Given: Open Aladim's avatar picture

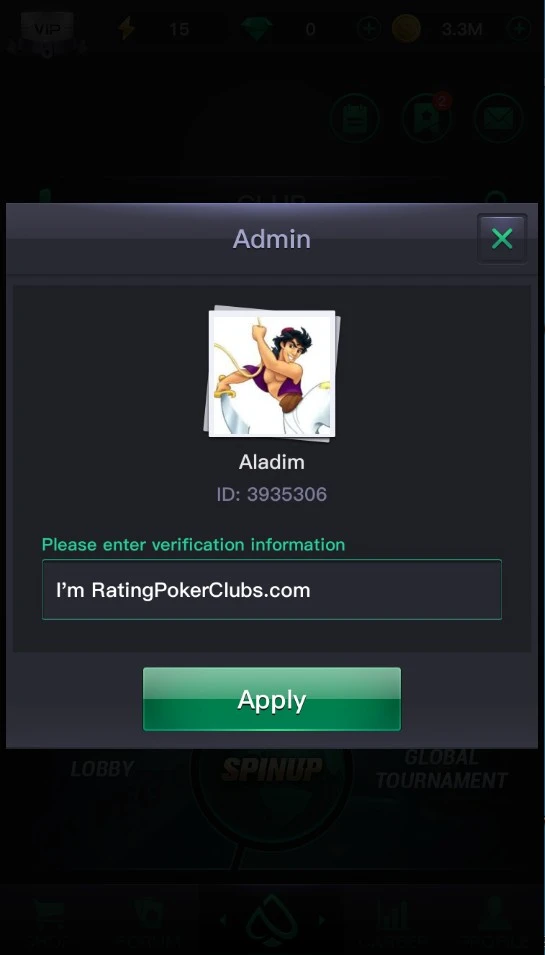Looking at the screenshot, I should coord(272,373).
